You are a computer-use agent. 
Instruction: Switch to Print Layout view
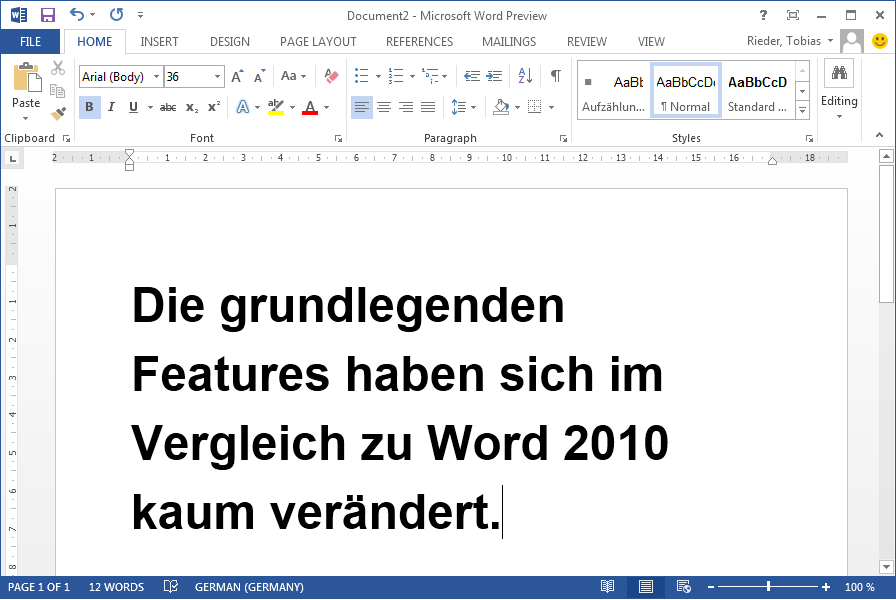coord(646,587)
